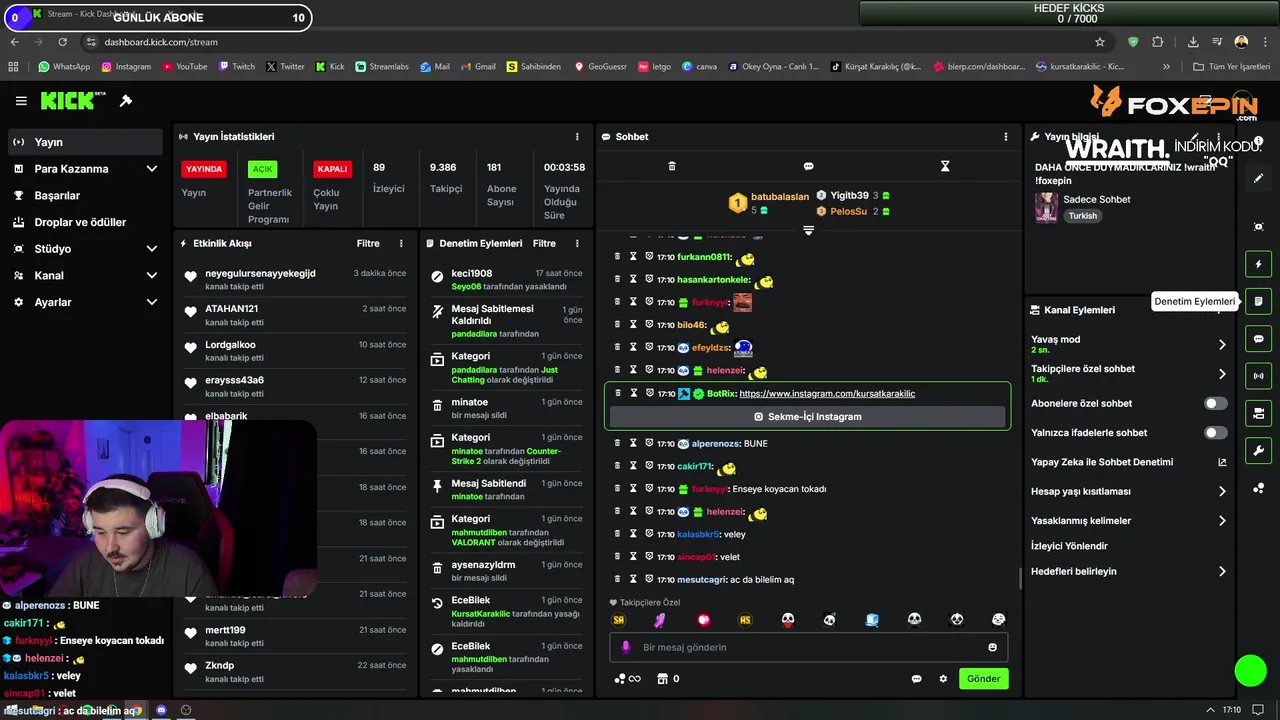Open the instagram.com/kursatkarakilic link
Image resolution: width=1280 pixels, height=720 pixels.
tap(827, 394)
